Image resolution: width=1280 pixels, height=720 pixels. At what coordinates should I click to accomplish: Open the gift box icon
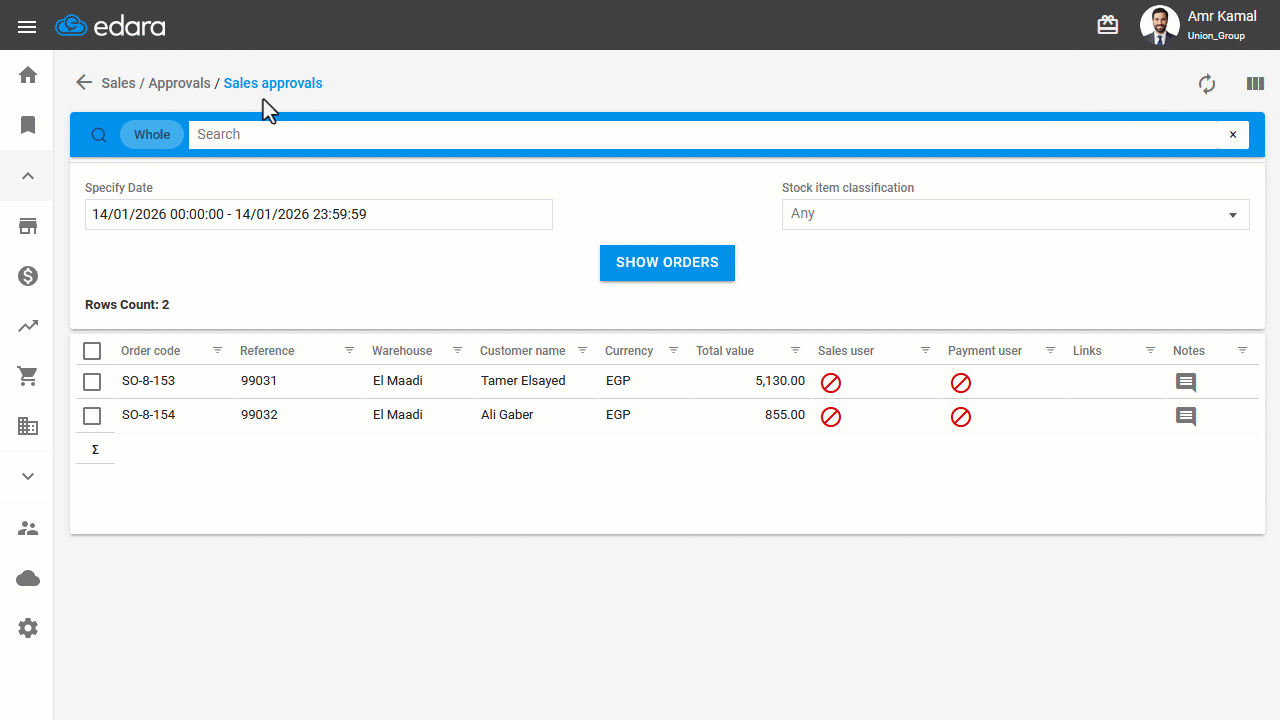pos(1108,25)
